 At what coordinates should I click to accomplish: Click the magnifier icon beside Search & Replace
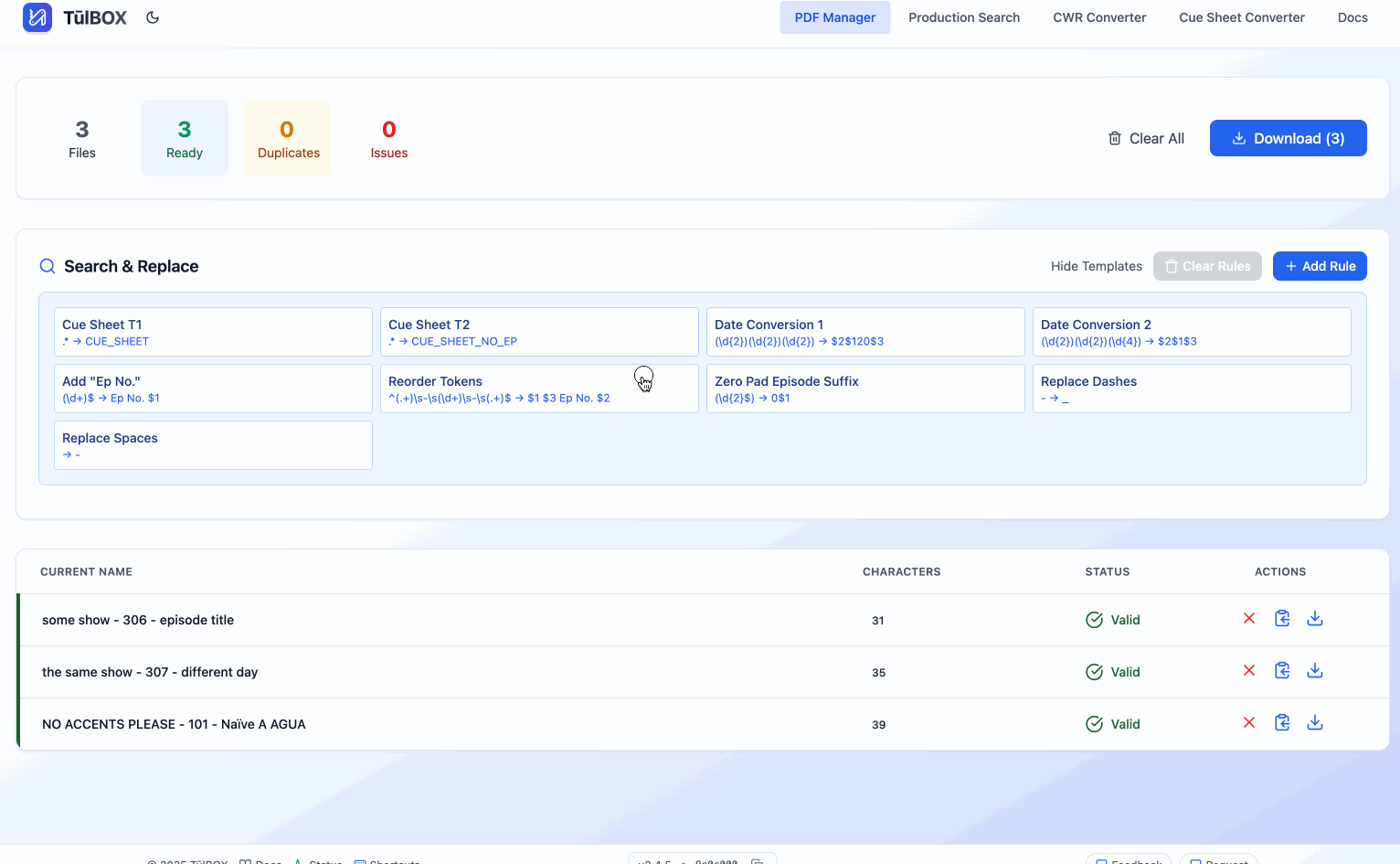[48, 266]
